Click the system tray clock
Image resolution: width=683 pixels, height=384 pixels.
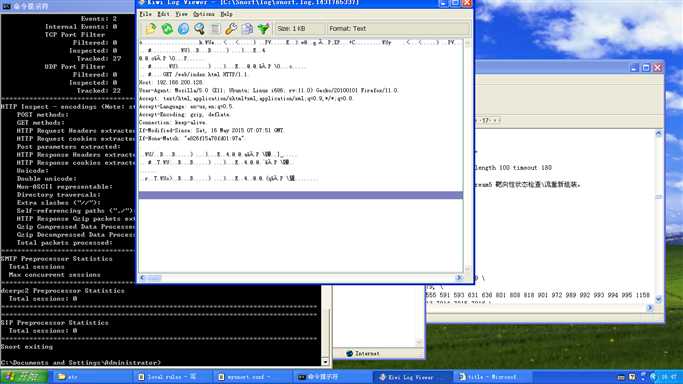click(669, 377)
